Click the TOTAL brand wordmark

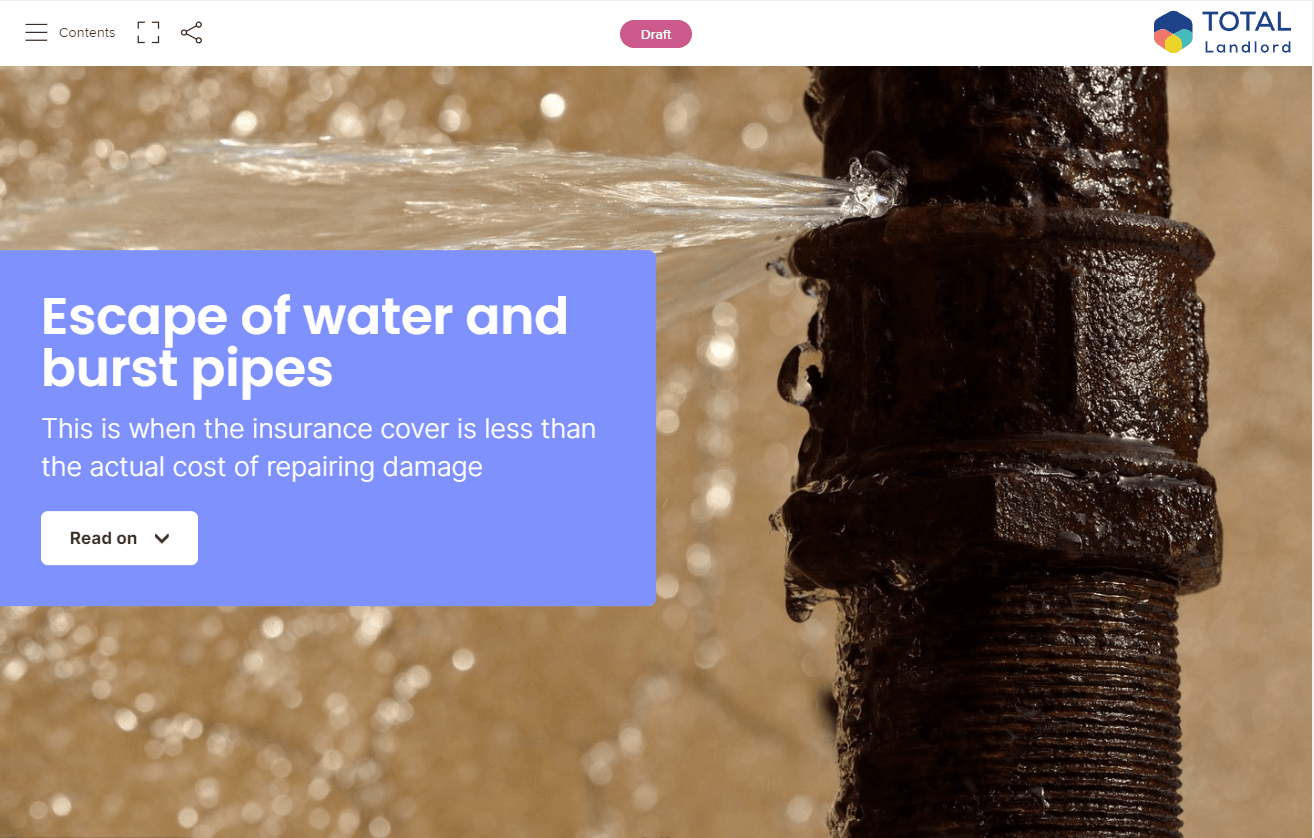coord(1246,22)
